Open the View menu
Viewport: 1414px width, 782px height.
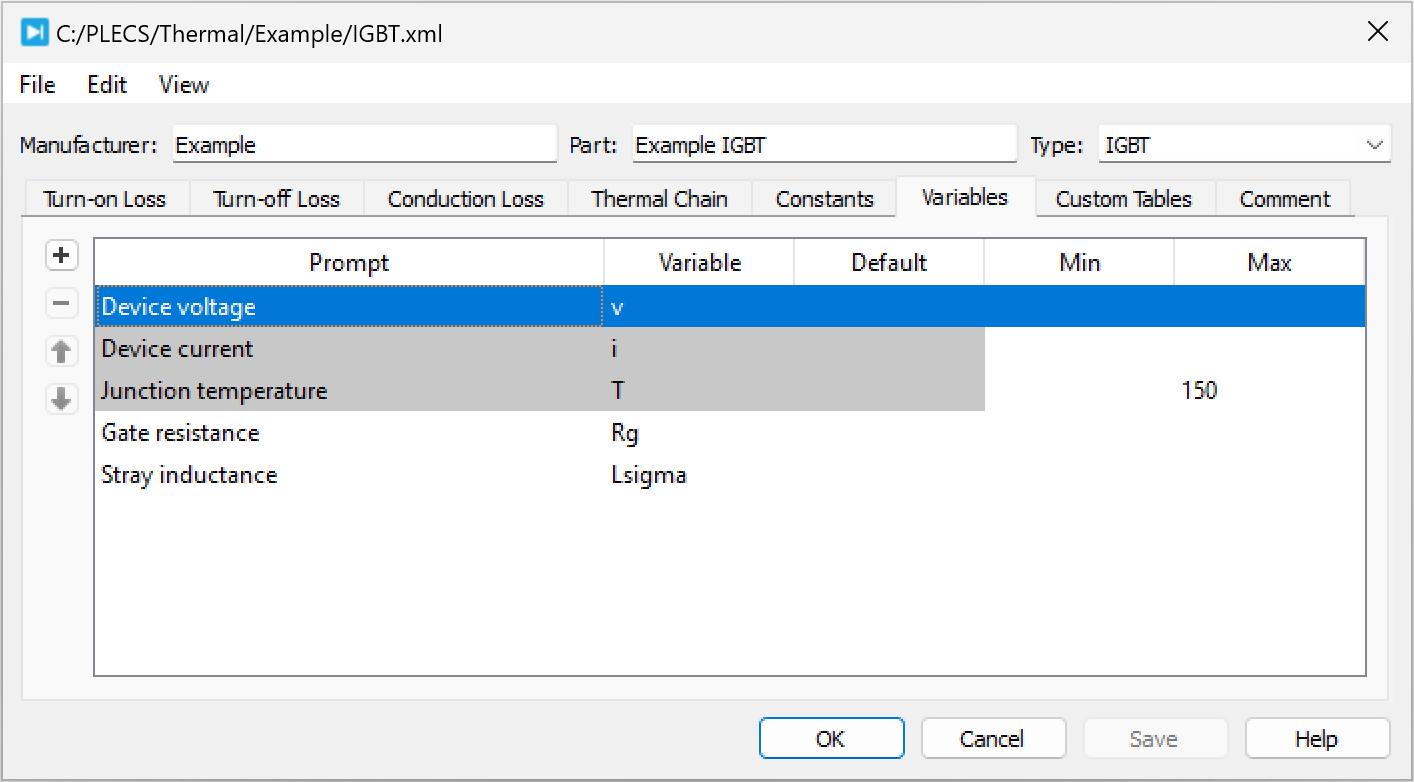184,85
